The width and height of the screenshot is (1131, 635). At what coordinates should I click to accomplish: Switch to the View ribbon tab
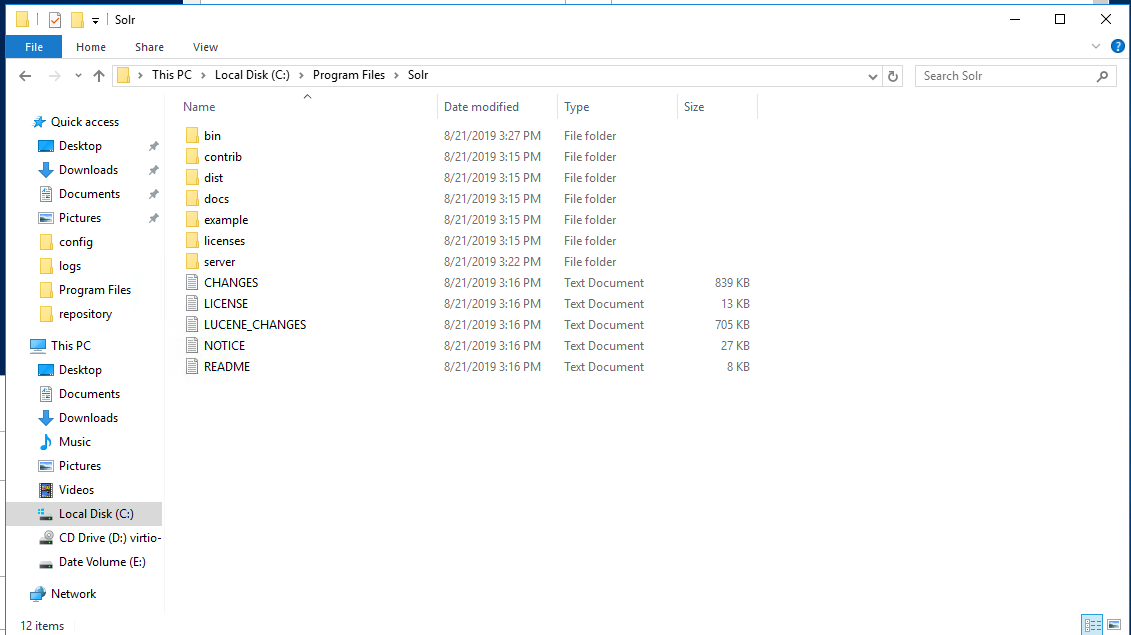[205, 47]
